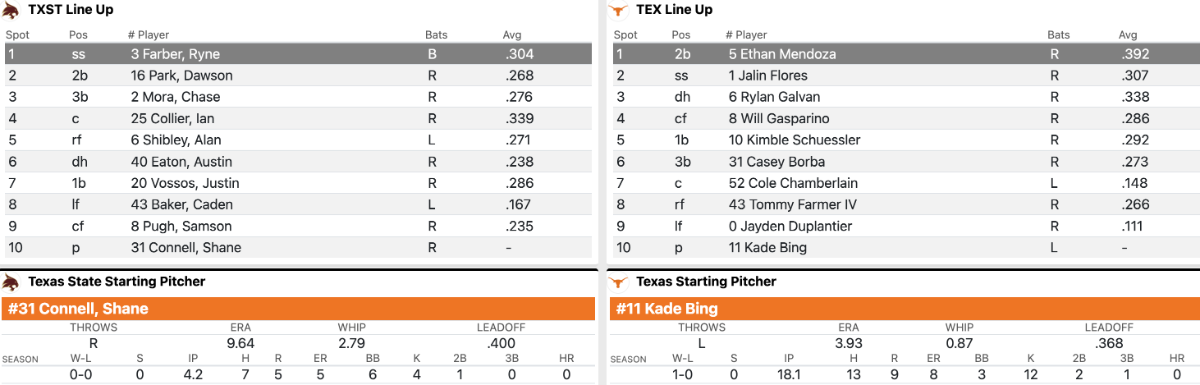Viewport: 1200px width, 385px height.
Task: Click Pos column header in TXST lineup
Action: coord(78,35)
